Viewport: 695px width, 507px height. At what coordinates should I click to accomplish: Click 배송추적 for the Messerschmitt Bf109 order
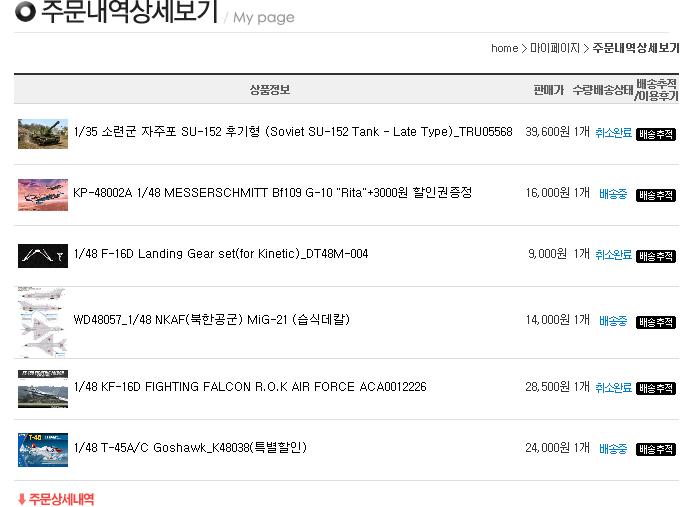tap(656, 194)
